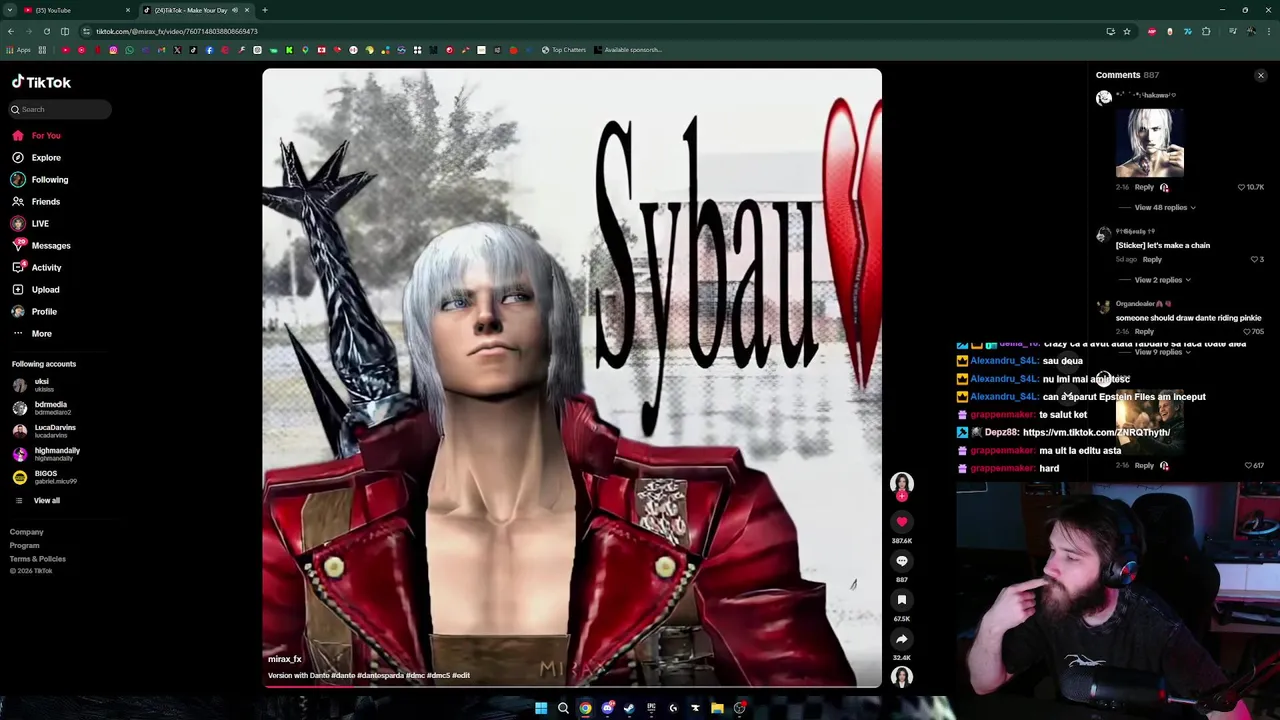1280x720 pixels.
Task: Open the spinning sound disc at bottom
Action: tap(902, 677)
